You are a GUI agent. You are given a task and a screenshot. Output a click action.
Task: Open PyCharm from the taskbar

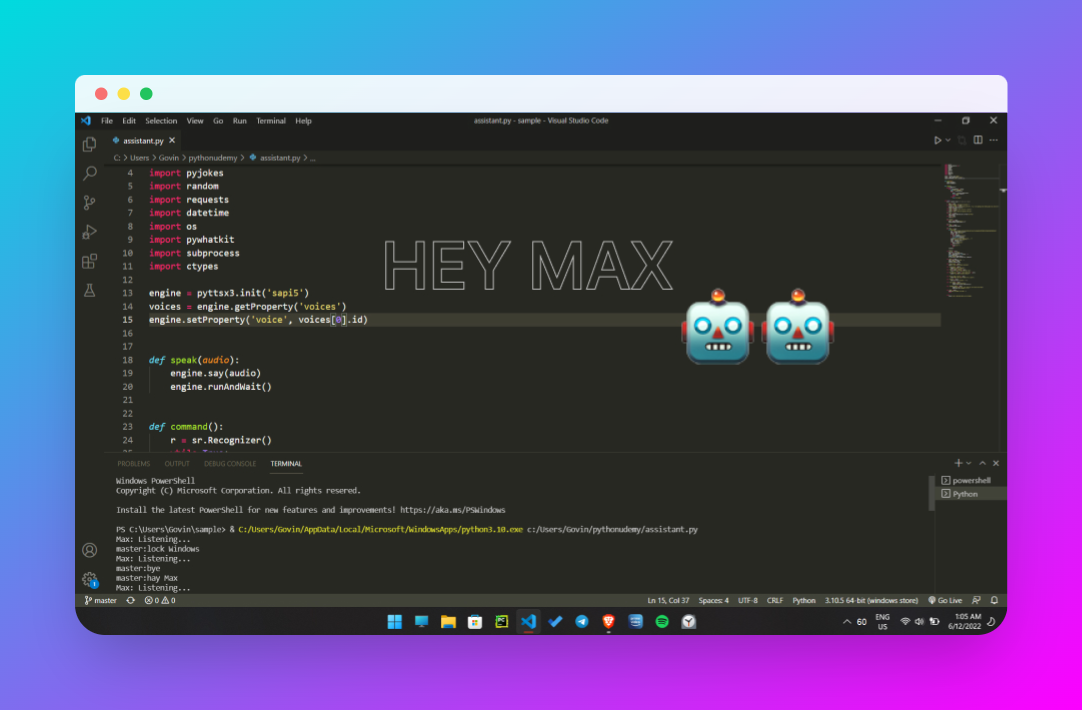(502, 622)
